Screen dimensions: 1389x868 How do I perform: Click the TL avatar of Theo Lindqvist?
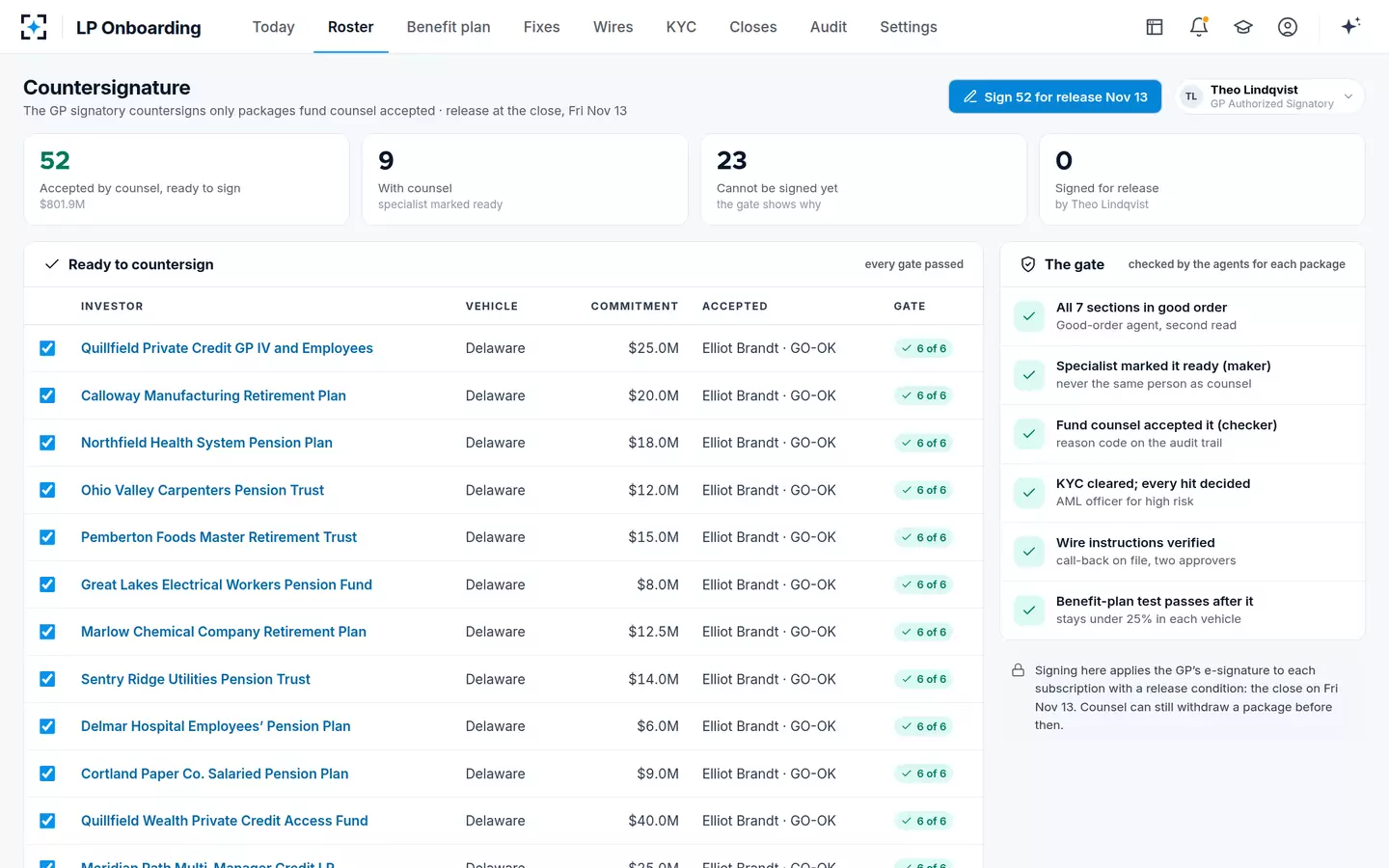[1191, 96]
